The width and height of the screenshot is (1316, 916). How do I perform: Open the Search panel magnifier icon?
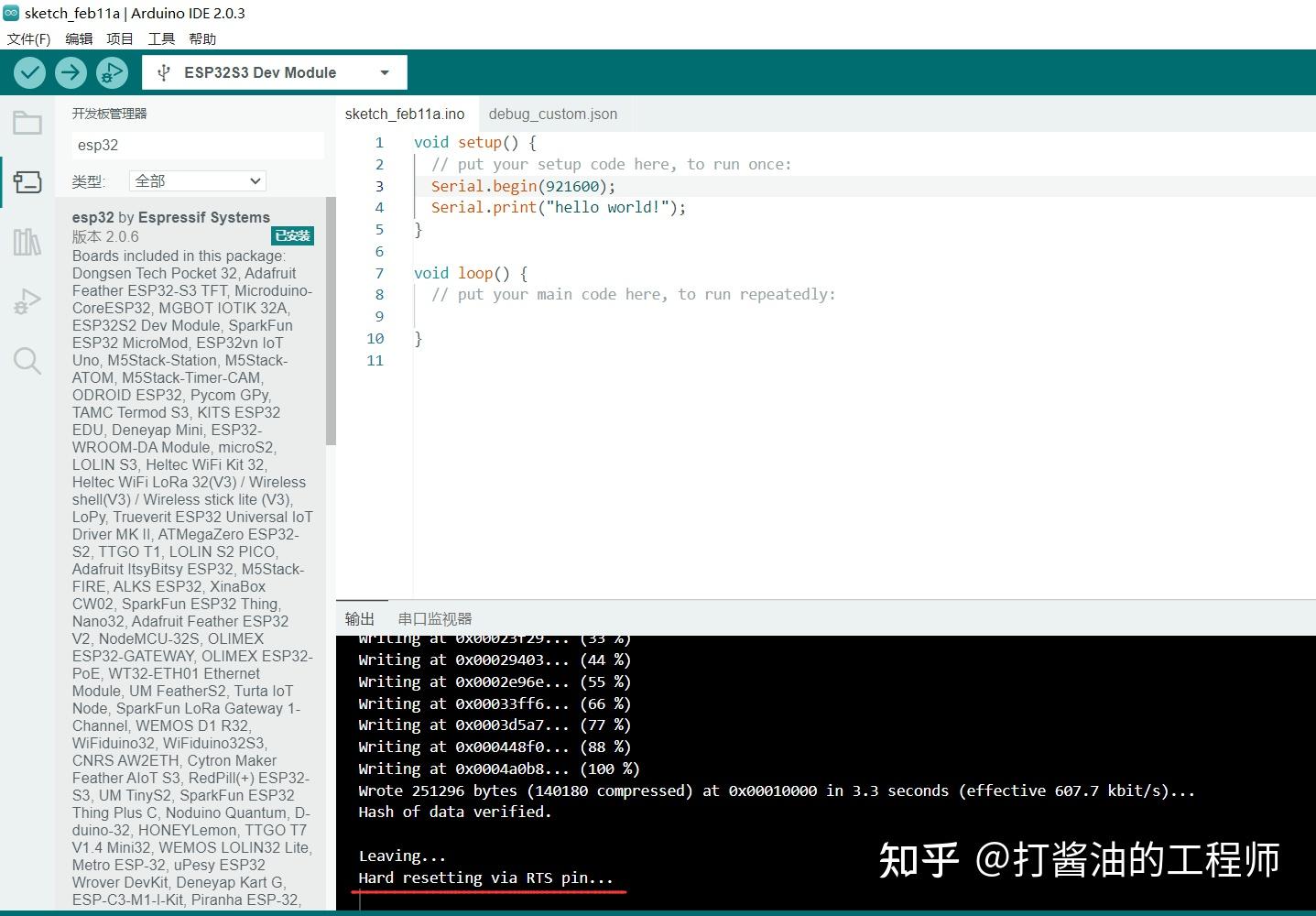[x=27, y=360]
